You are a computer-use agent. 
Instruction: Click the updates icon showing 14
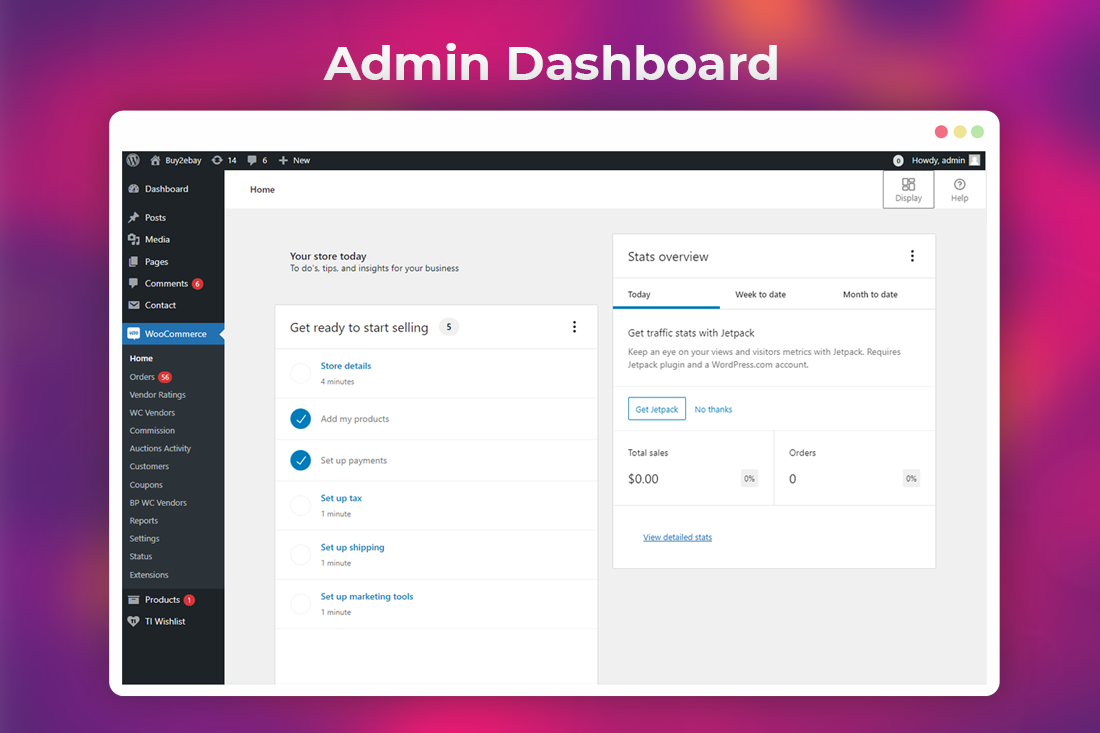[x=217, y=160]
